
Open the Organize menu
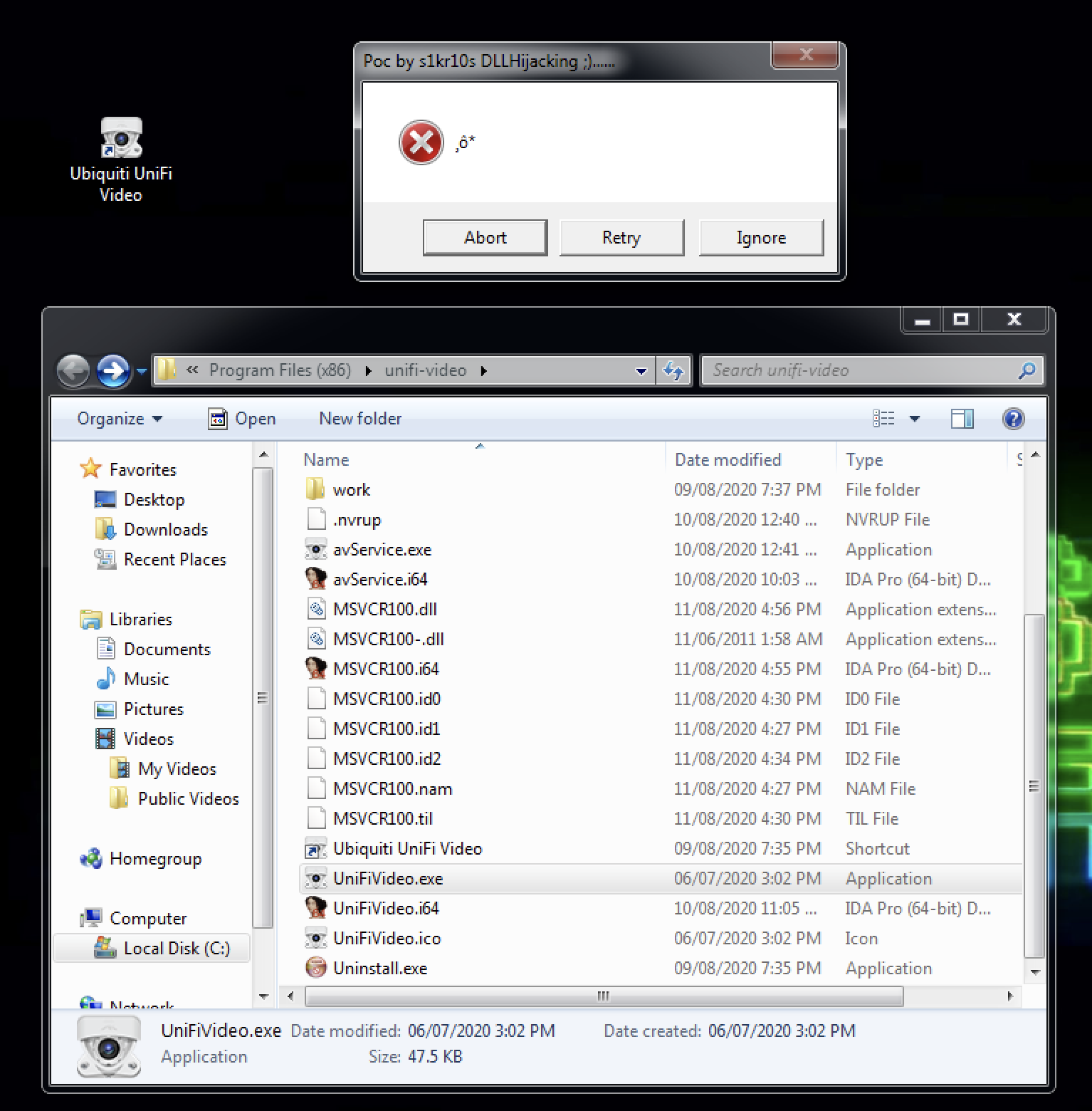click(120, 419)
